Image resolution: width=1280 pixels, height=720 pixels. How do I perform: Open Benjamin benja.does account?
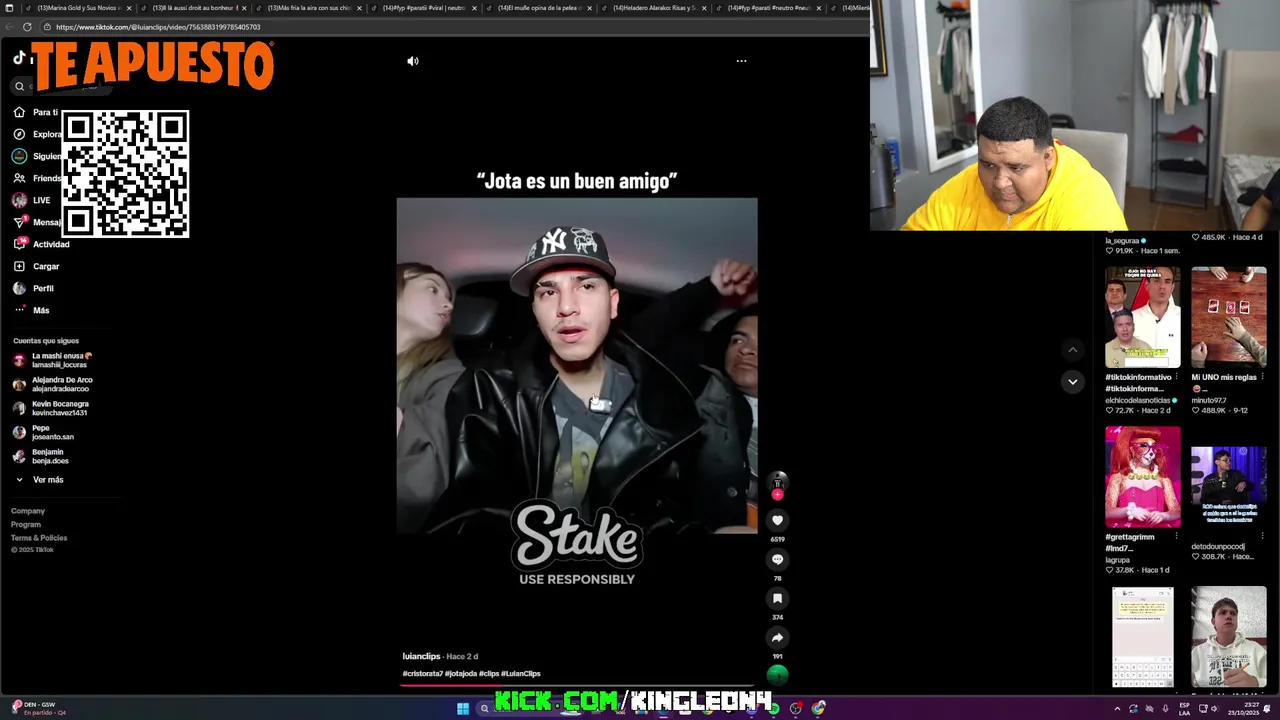[x=40, y=456]
